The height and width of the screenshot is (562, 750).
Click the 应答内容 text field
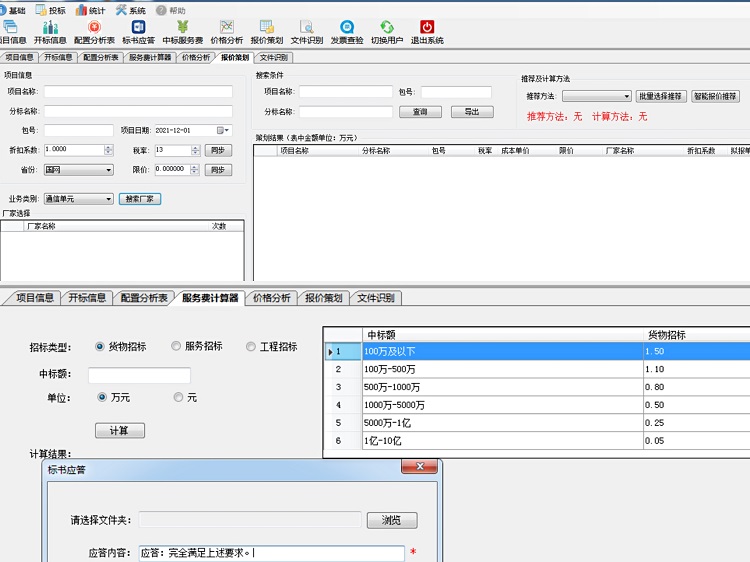[x=271, y=553]
